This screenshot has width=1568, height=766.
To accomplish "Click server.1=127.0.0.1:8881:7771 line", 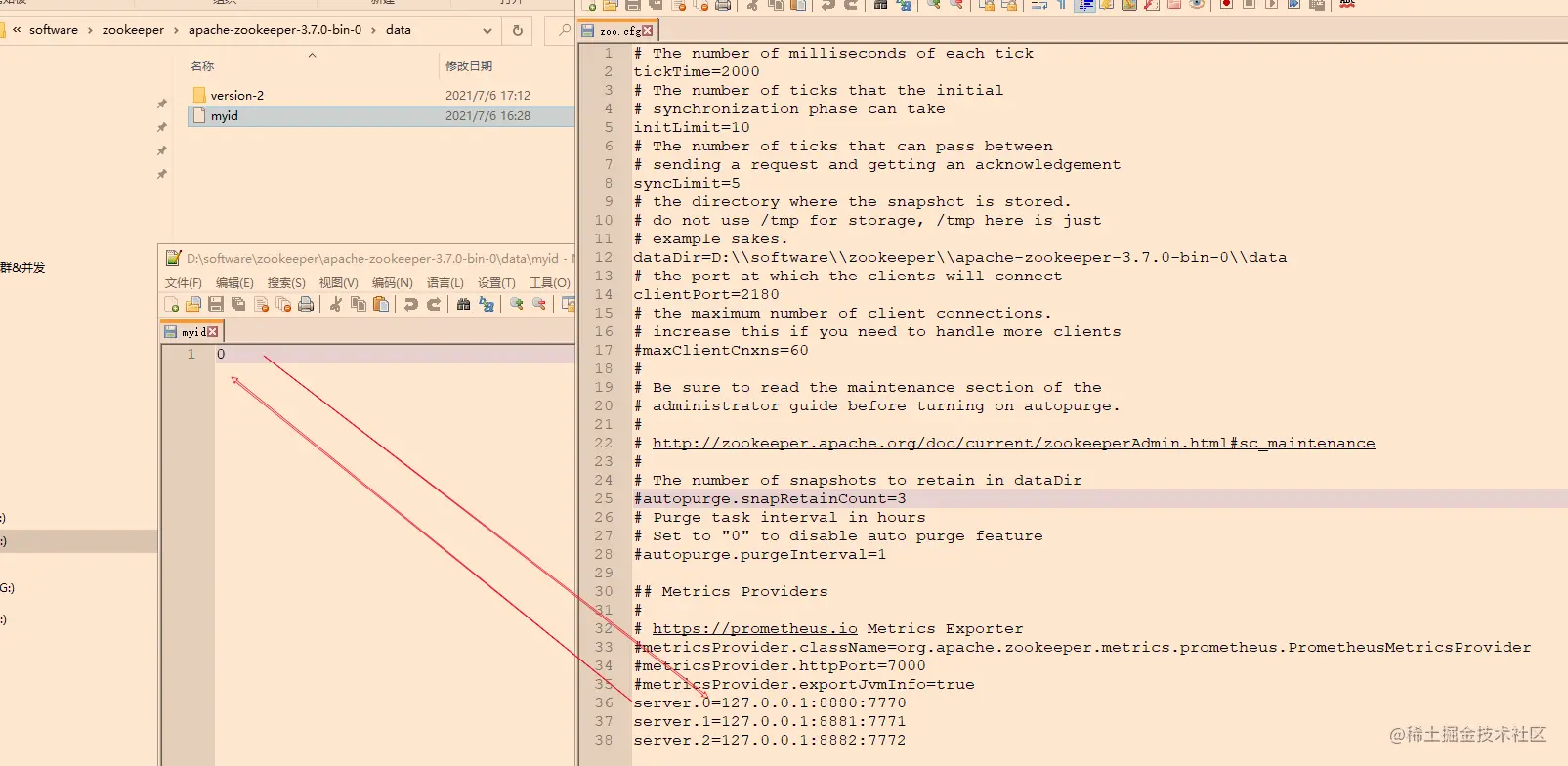I will pos(770,721).
